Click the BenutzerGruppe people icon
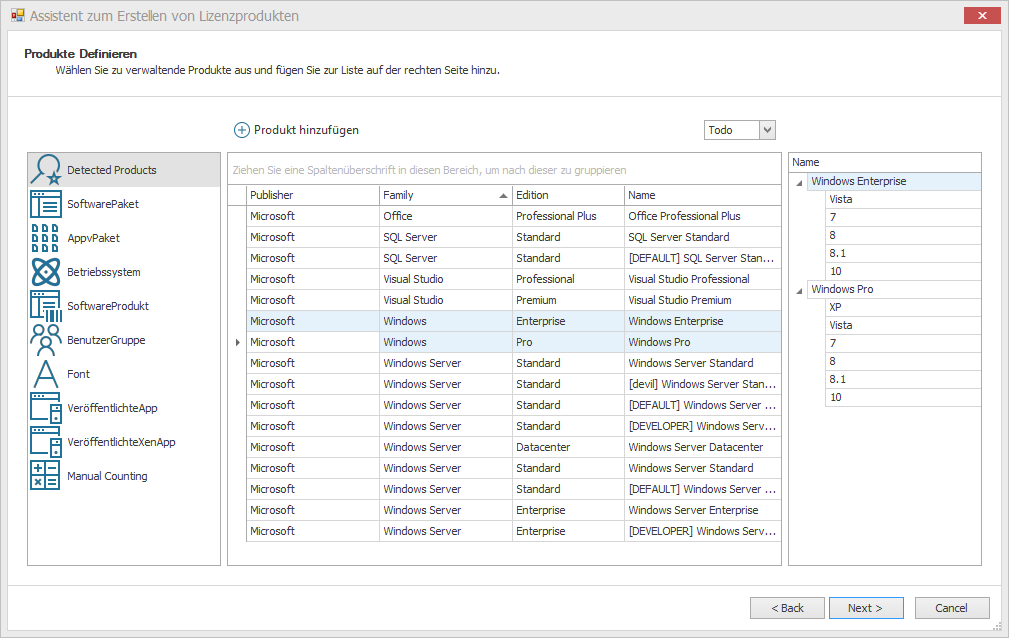The width and height of the screenshot is (1009, 638). pyautogui.click(x=46, y=340)
